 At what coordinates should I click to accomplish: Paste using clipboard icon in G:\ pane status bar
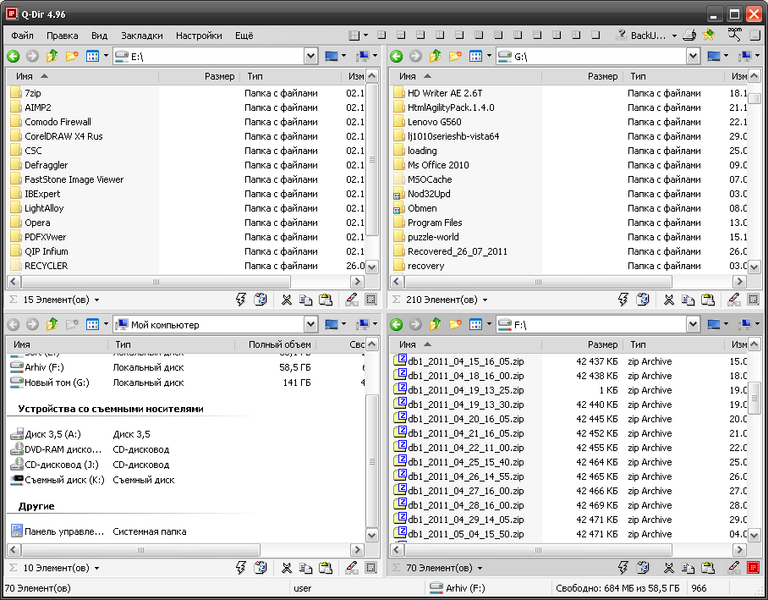tap(708, 299)
